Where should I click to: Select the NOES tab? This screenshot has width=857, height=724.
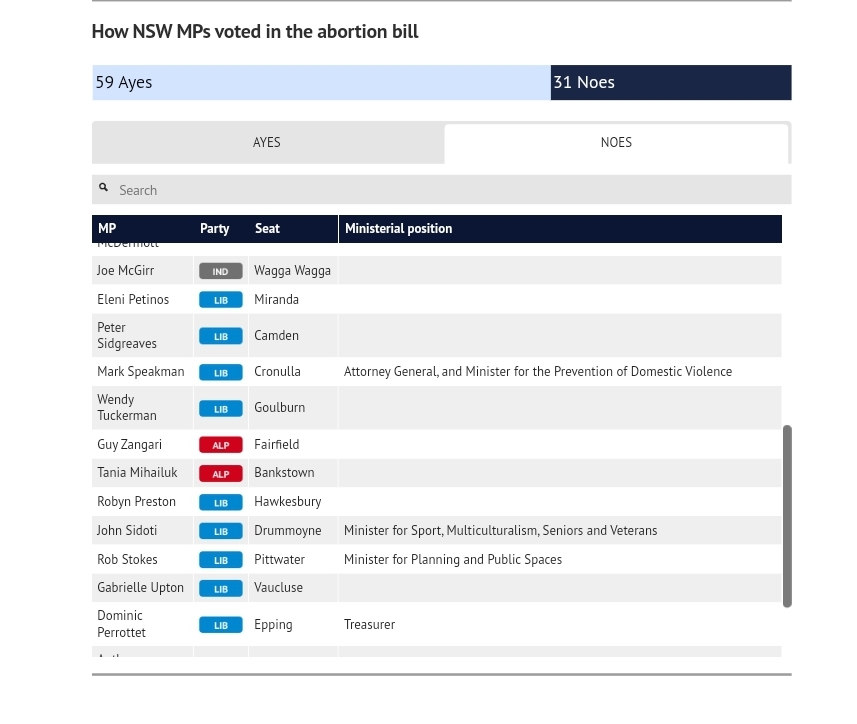click(x=616, y=143)
